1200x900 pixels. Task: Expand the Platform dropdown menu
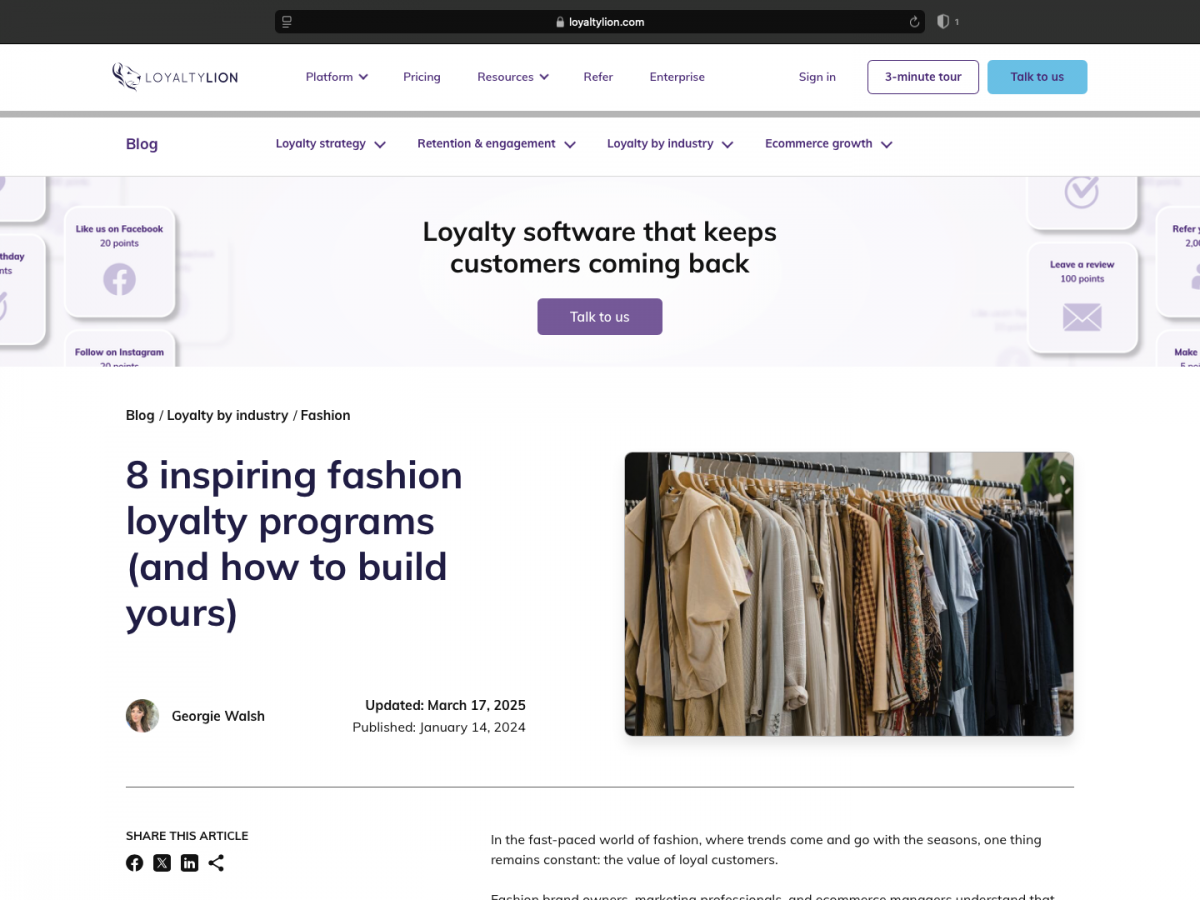[x=336, y=77]
